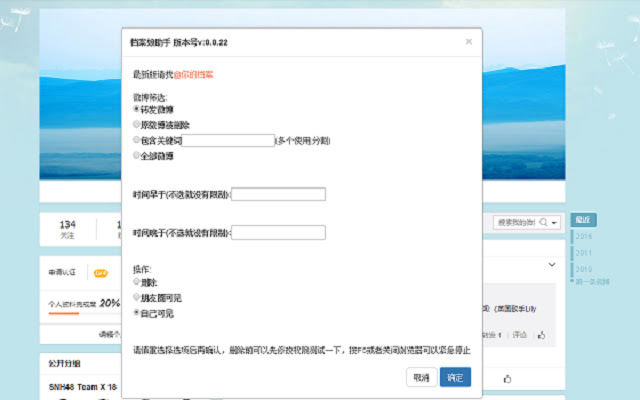Select the 原微博被删除 radio option

(x=136, y=124)
